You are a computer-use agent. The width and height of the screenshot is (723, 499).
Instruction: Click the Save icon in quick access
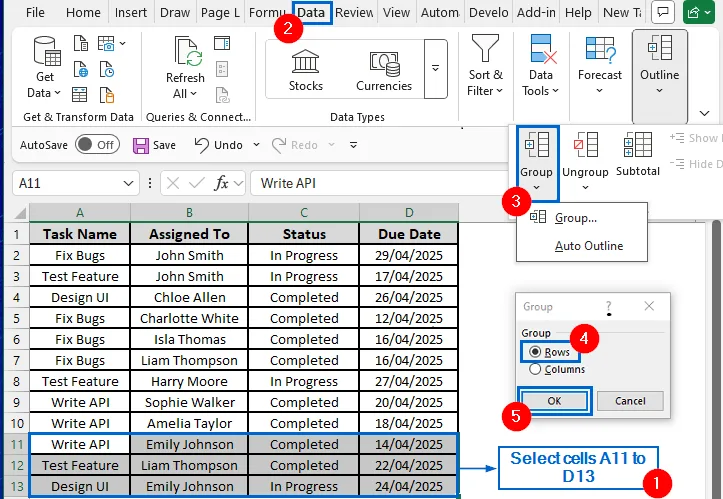tap(141, 145)
